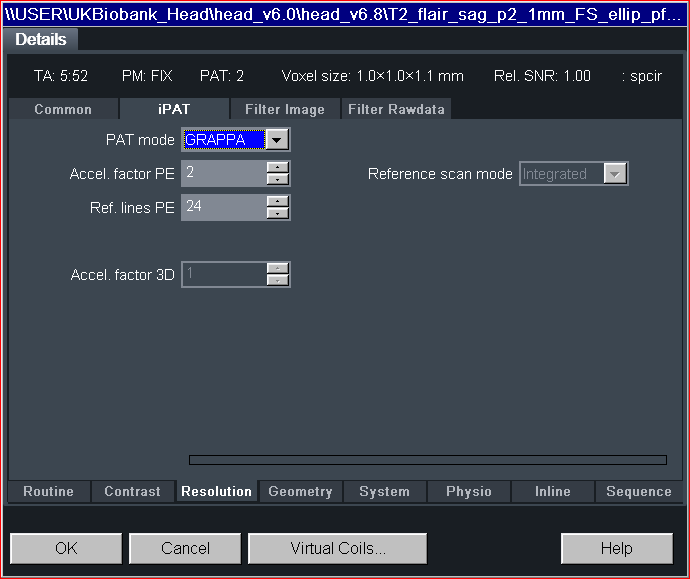Click the Help button
Viewport: 690px width, 579px height.
coord(616,548)
